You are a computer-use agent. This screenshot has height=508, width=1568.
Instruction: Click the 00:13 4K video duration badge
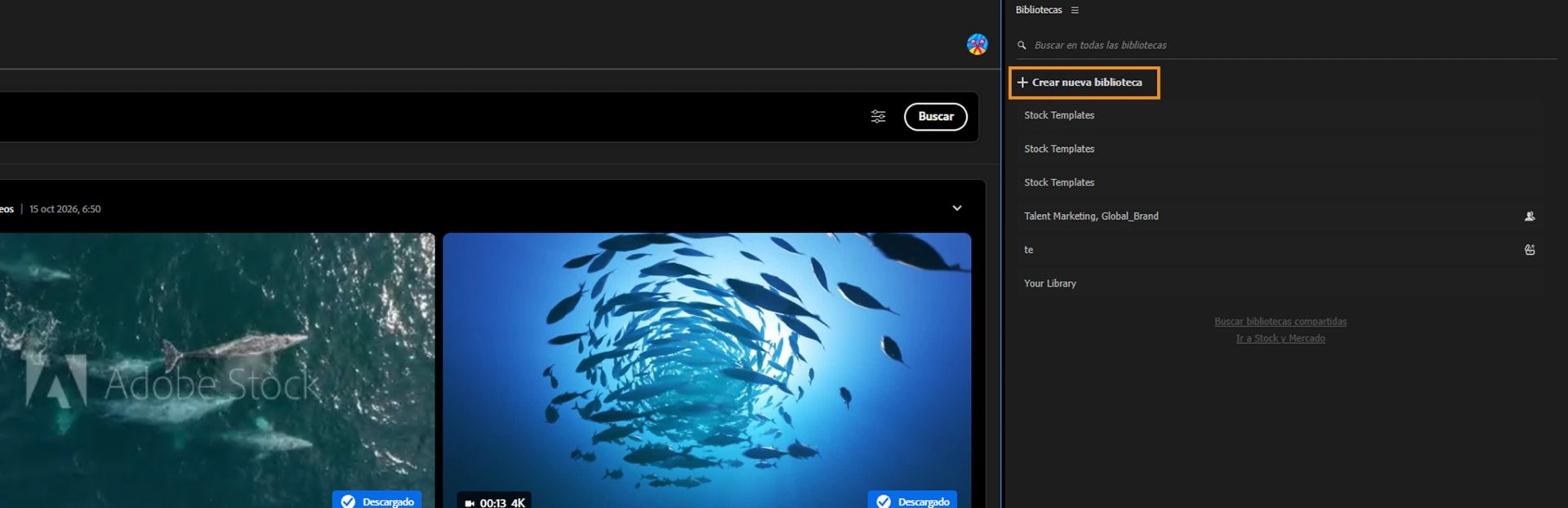click(x=494, y=501)
